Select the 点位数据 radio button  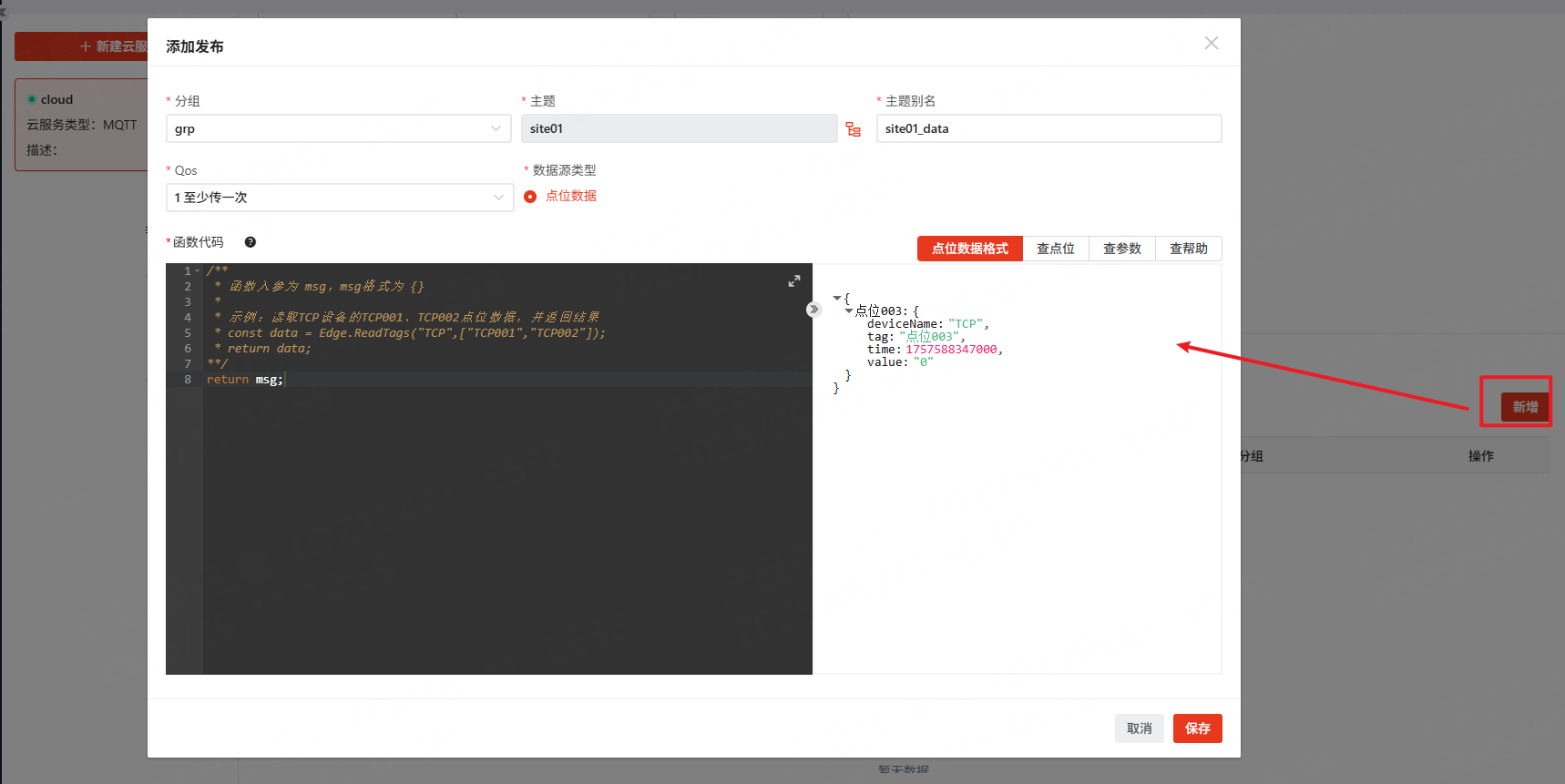(530, 197)
